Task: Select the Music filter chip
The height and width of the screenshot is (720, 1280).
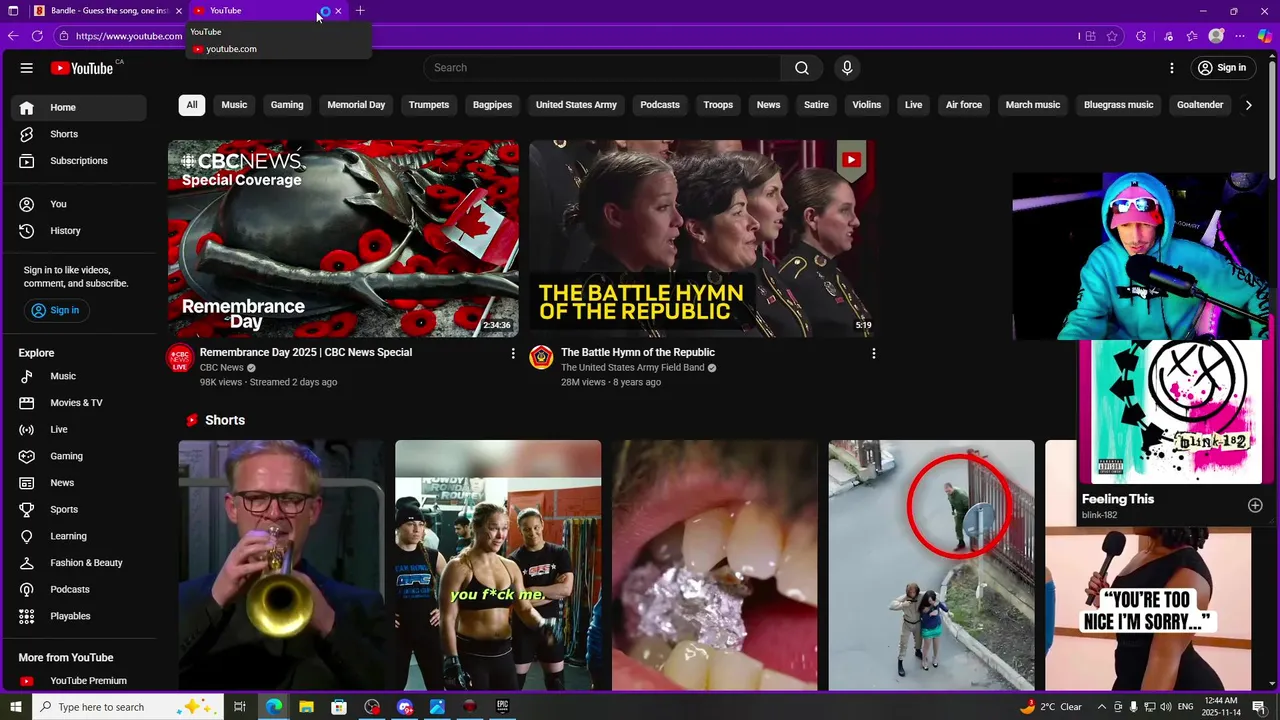Action: 234,105
